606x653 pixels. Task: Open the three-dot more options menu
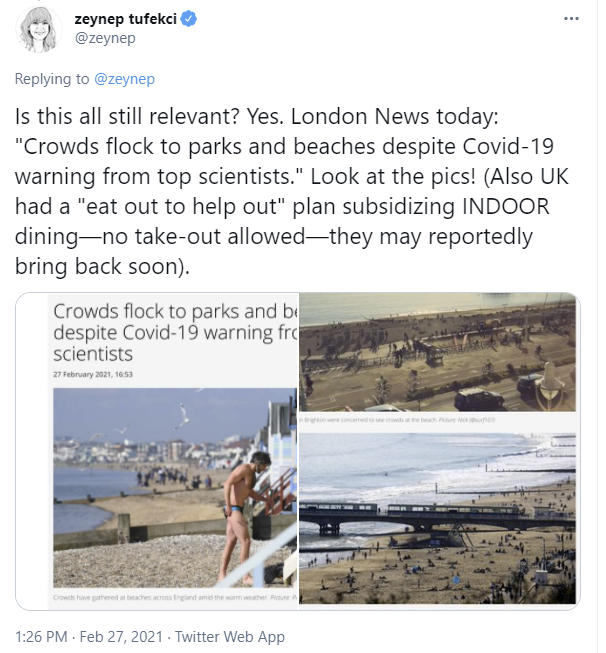click(x=571, y=19)
